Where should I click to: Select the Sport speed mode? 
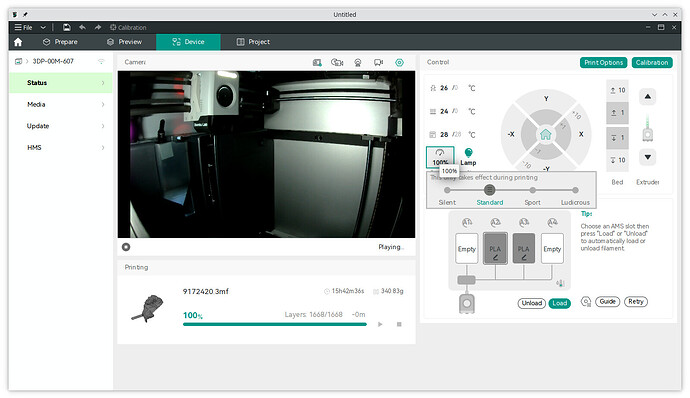[x=532, y=190]
